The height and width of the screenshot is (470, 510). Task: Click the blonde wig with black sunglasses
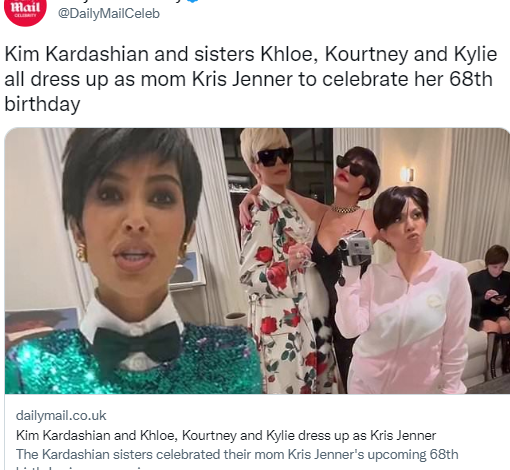(x=266, y=150)
